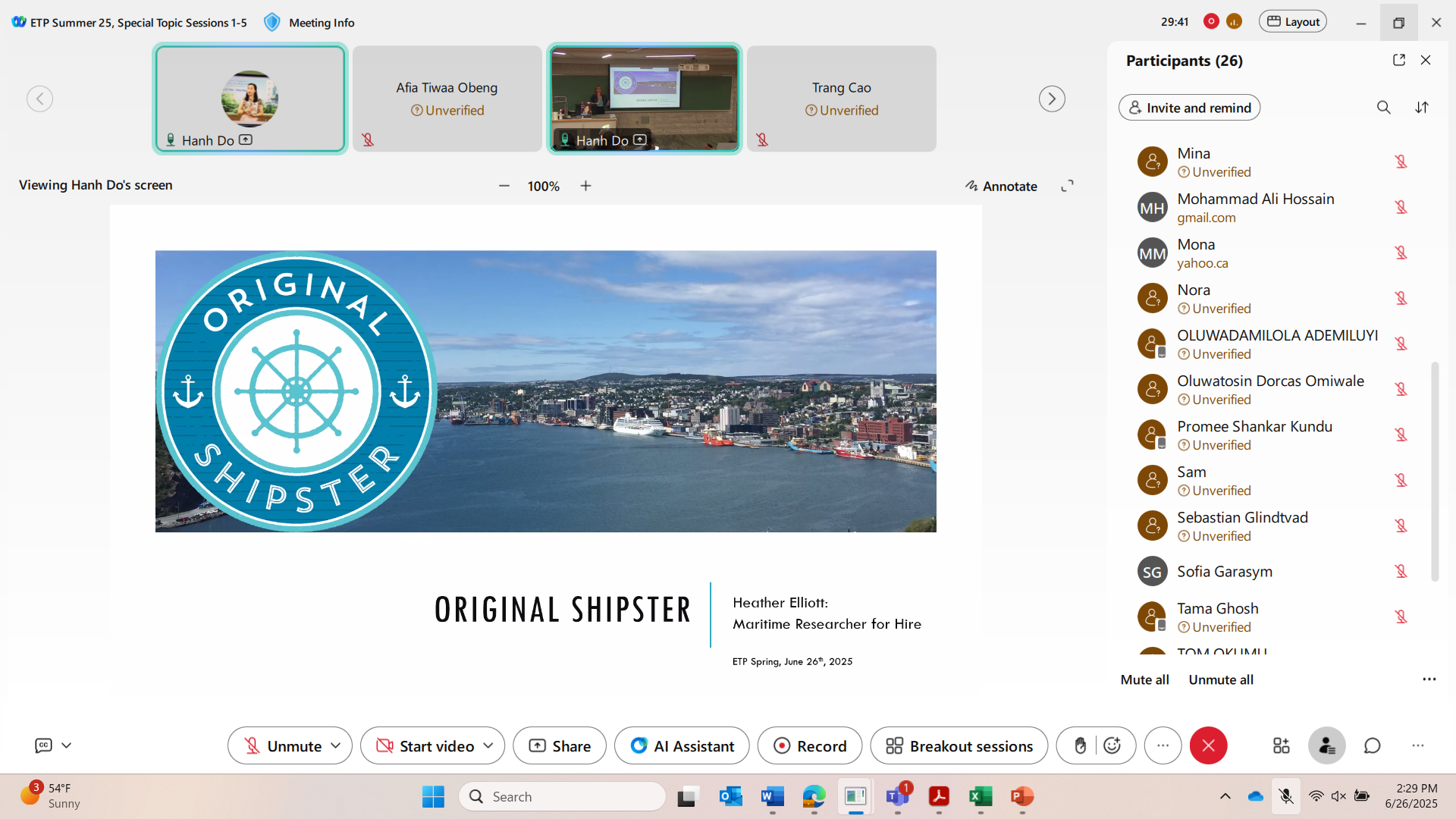Show hidden system tray icons
The width and height of the screenshot is (1456, 819).
point(1225,796)
